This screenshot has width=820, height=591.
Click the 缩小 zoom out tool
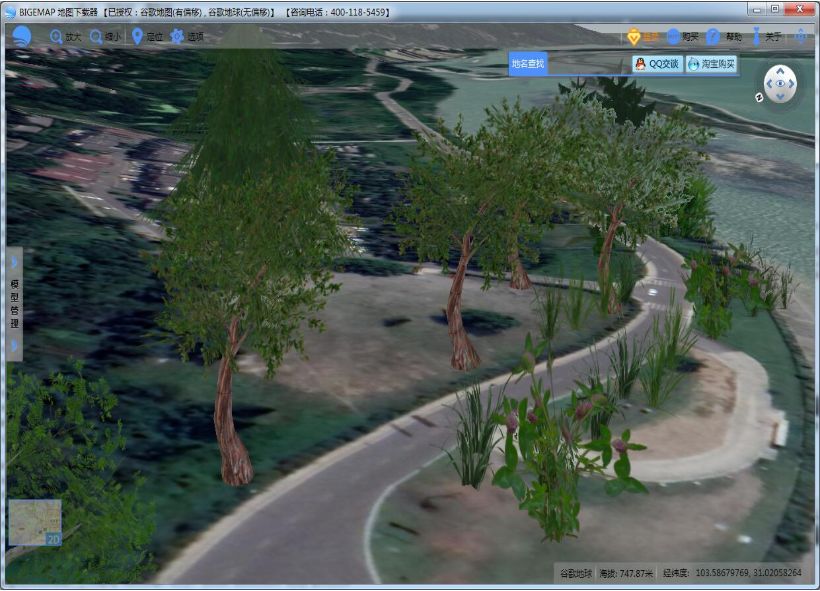tap(105, 36)
